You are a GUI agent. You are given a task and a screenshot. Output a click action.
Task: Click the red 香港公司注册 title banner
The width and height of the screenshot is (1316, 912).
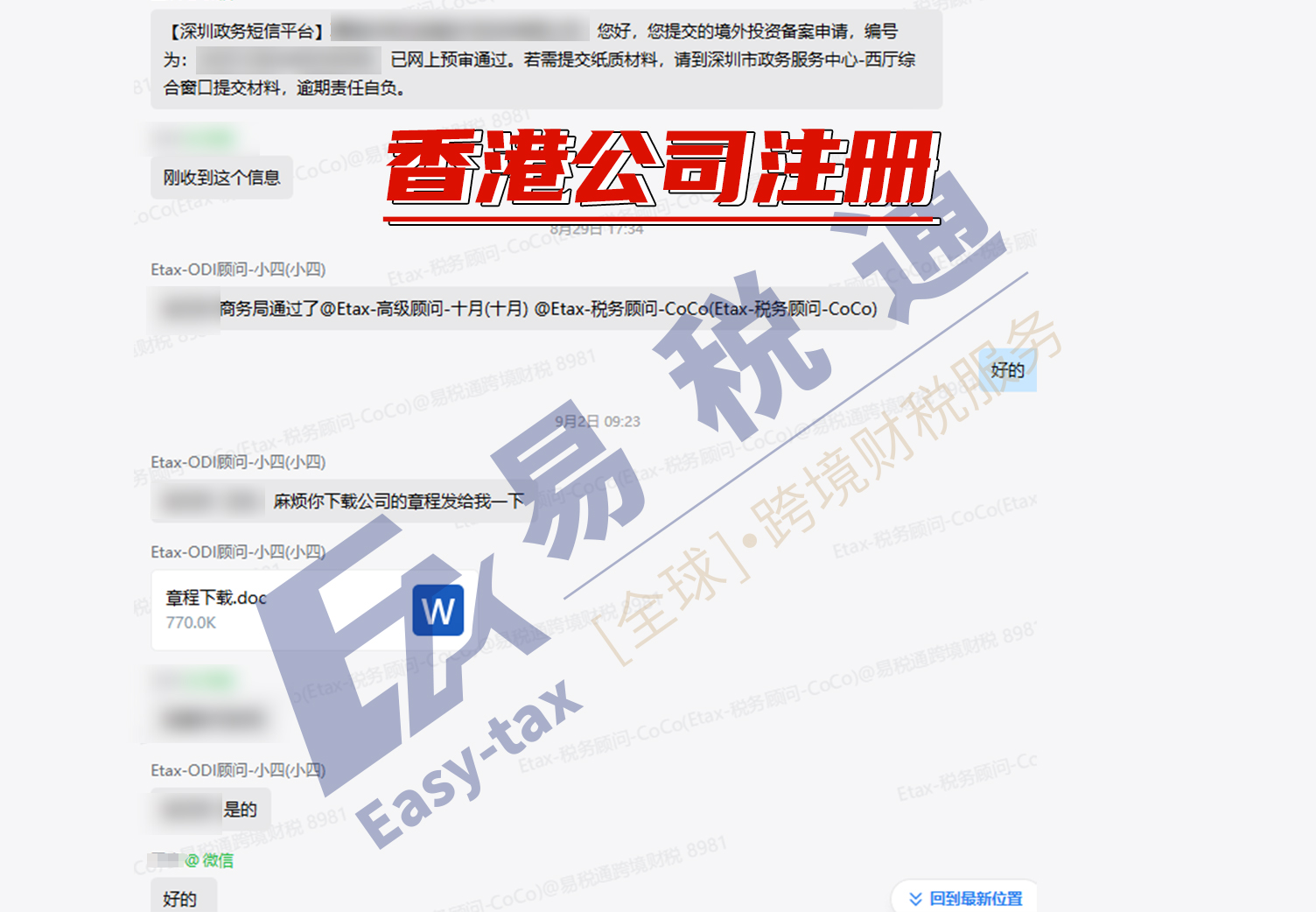pyautogui.click(x=662, y=169)
